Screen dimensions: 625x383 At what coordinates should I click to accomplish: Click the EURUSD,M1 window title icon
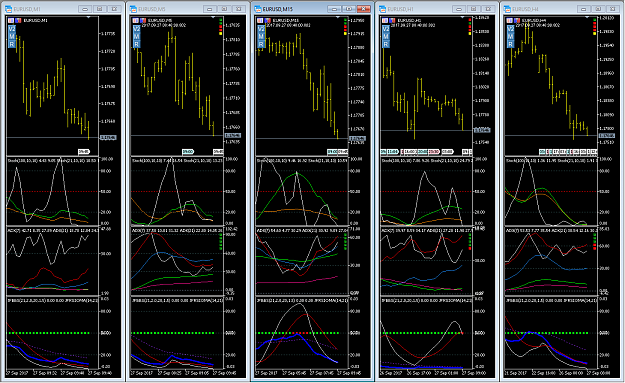tap(8, 9)
